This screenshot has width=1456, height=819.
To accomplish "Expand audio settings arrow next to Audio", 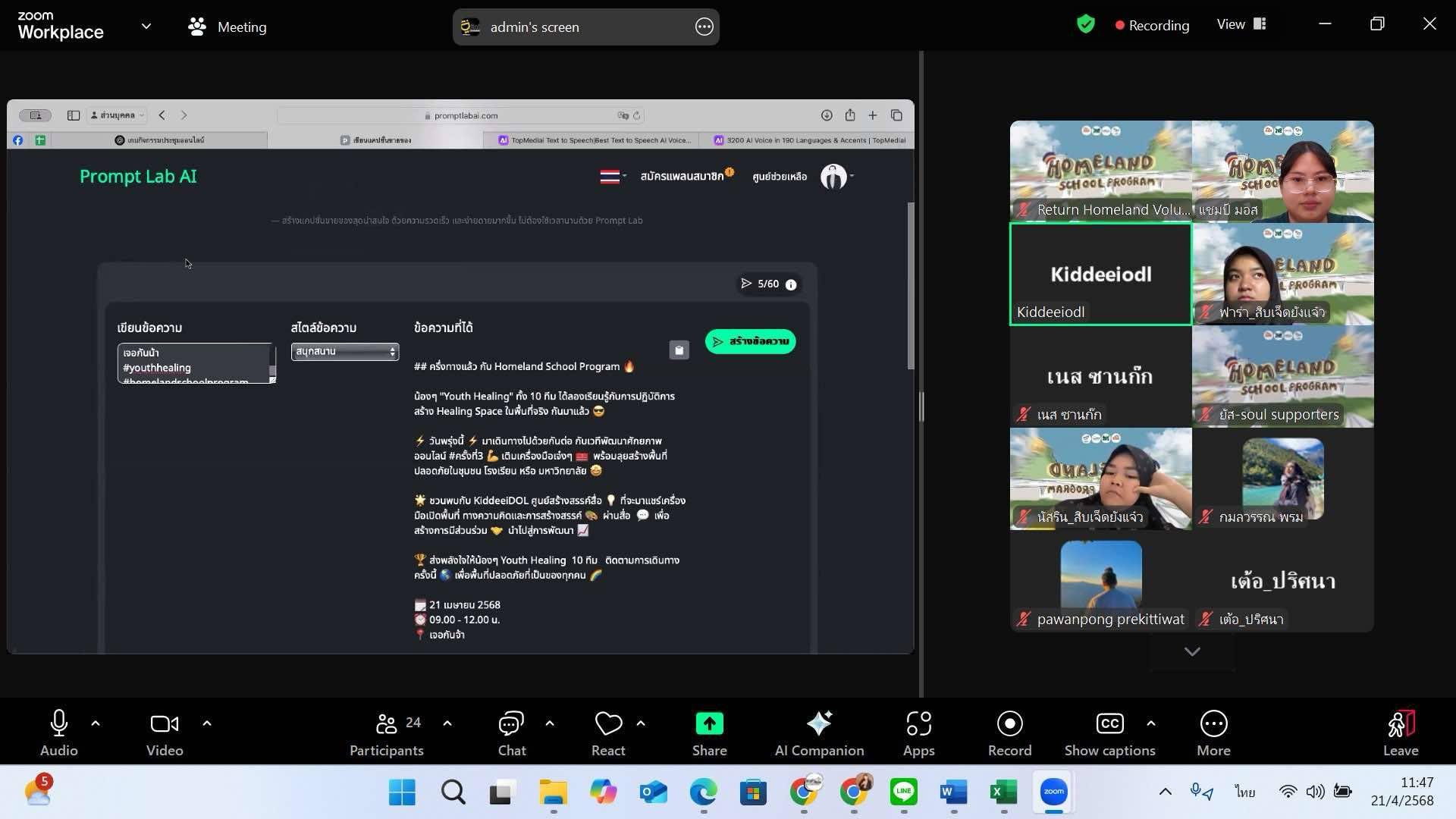I will point(96,723).
